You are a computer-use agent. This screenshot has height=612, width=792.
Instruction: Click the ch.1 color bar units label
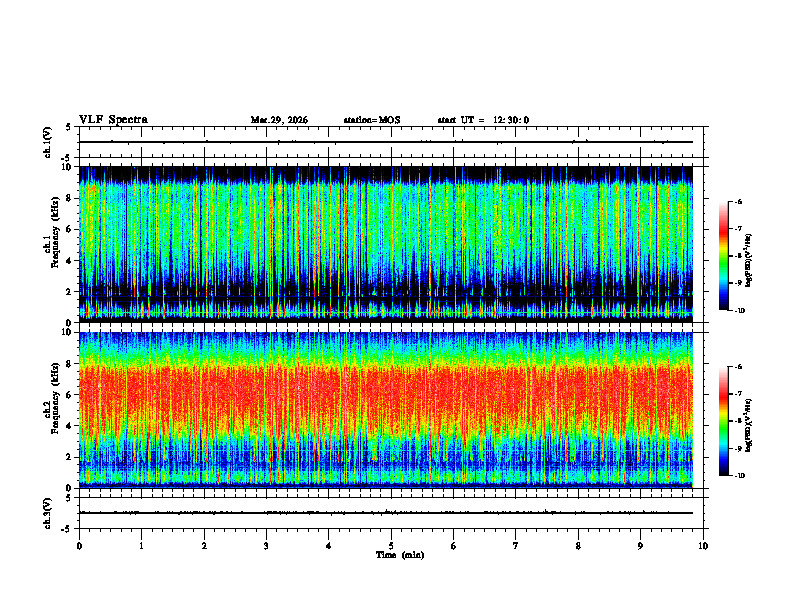(x=749, y=260)
